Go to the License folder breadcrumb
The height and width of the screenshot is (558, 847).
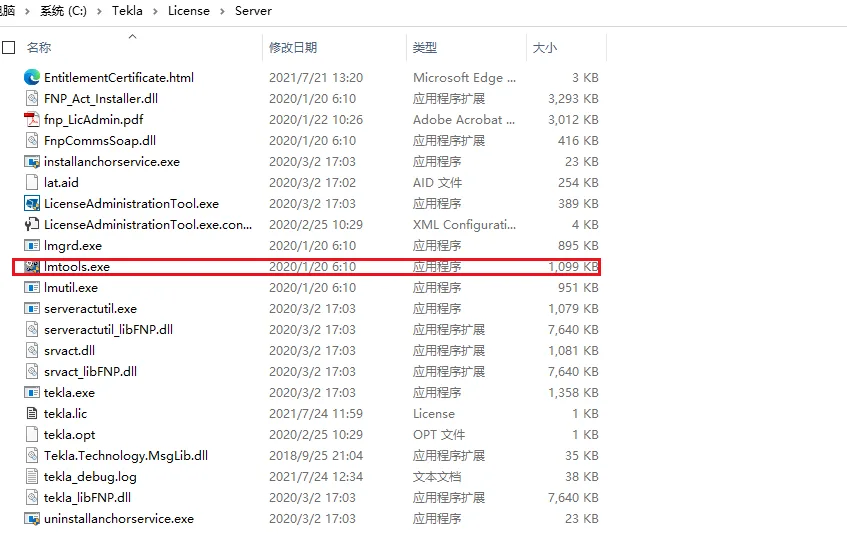189,11
